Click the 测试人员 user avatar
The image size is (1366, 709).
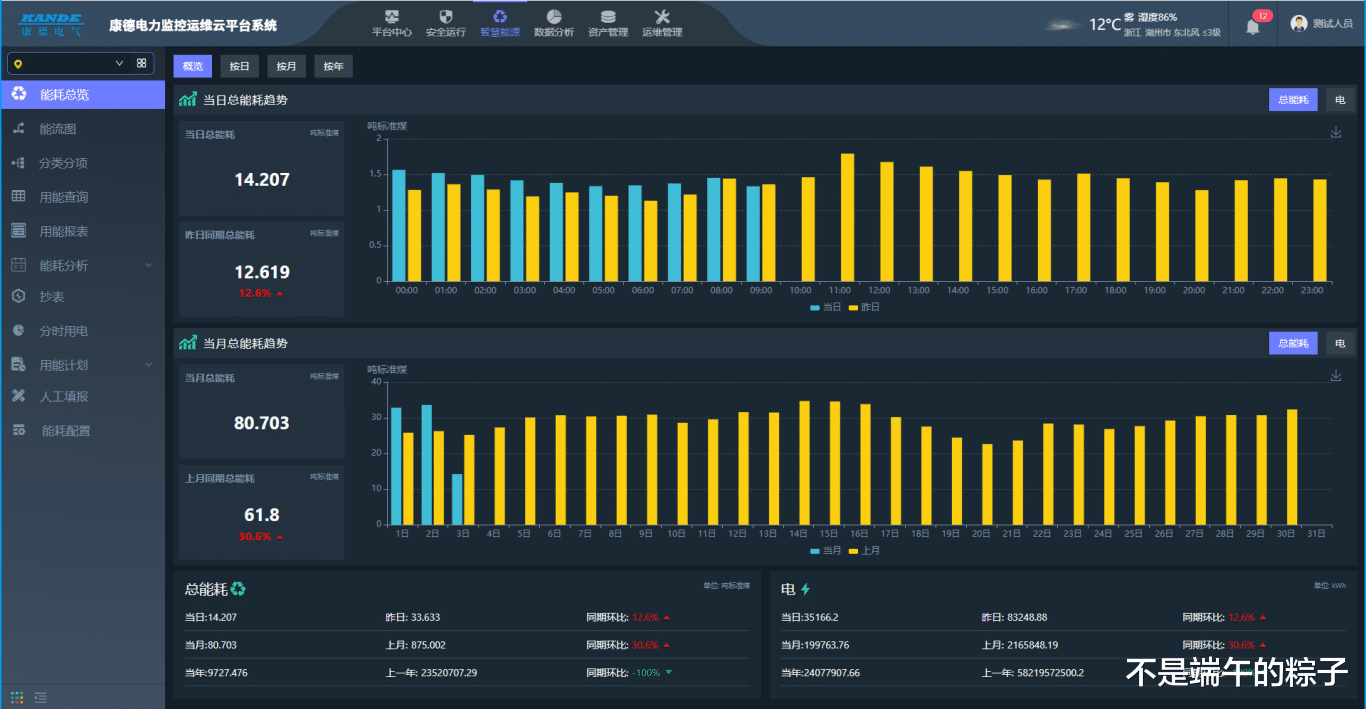point(1299,24)
